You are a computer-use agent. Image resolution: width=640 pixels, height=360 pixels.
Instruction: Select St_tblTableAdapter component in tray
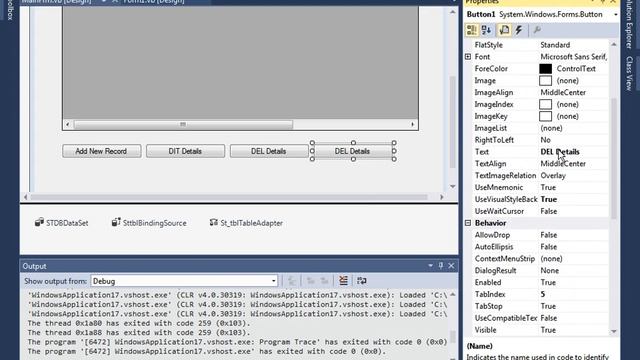click(246, 223)
